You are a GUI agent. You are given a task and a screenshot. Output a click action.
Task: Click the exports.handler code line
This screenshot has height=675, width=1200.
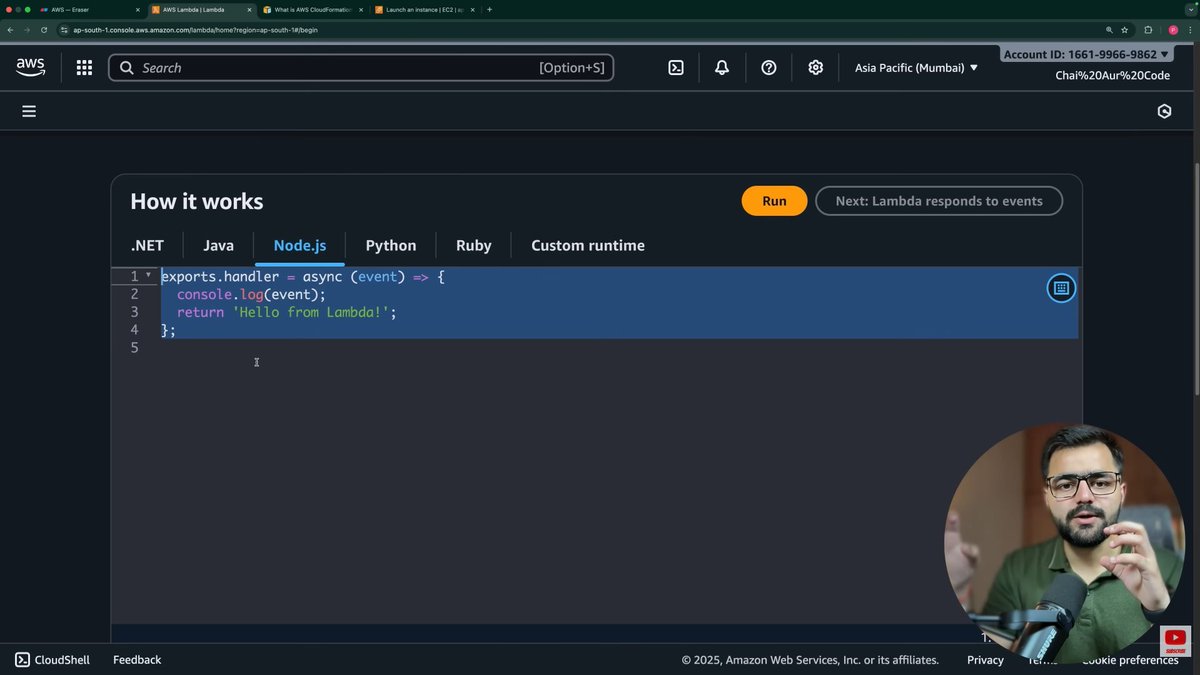tap(302, 277)
